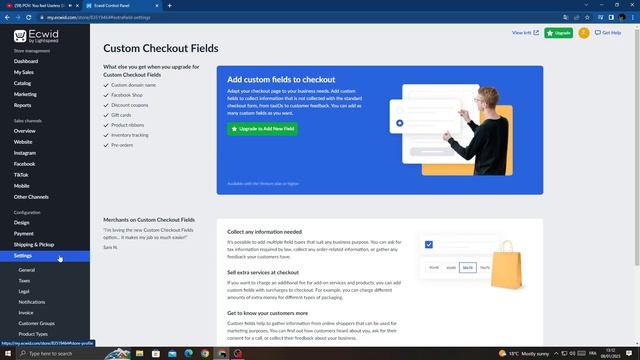
Task: Open taskbar weather widget
Action: tap(524, 353)
